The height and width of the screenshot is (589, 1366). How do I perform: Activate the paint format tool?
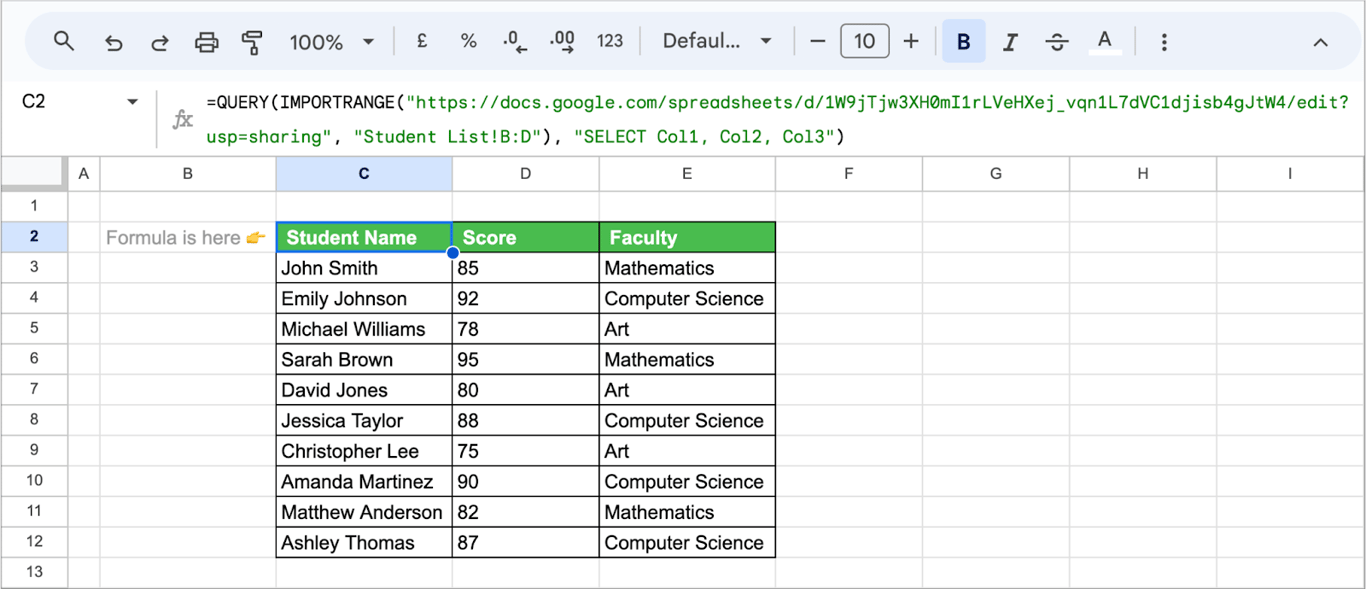(252, 42)
